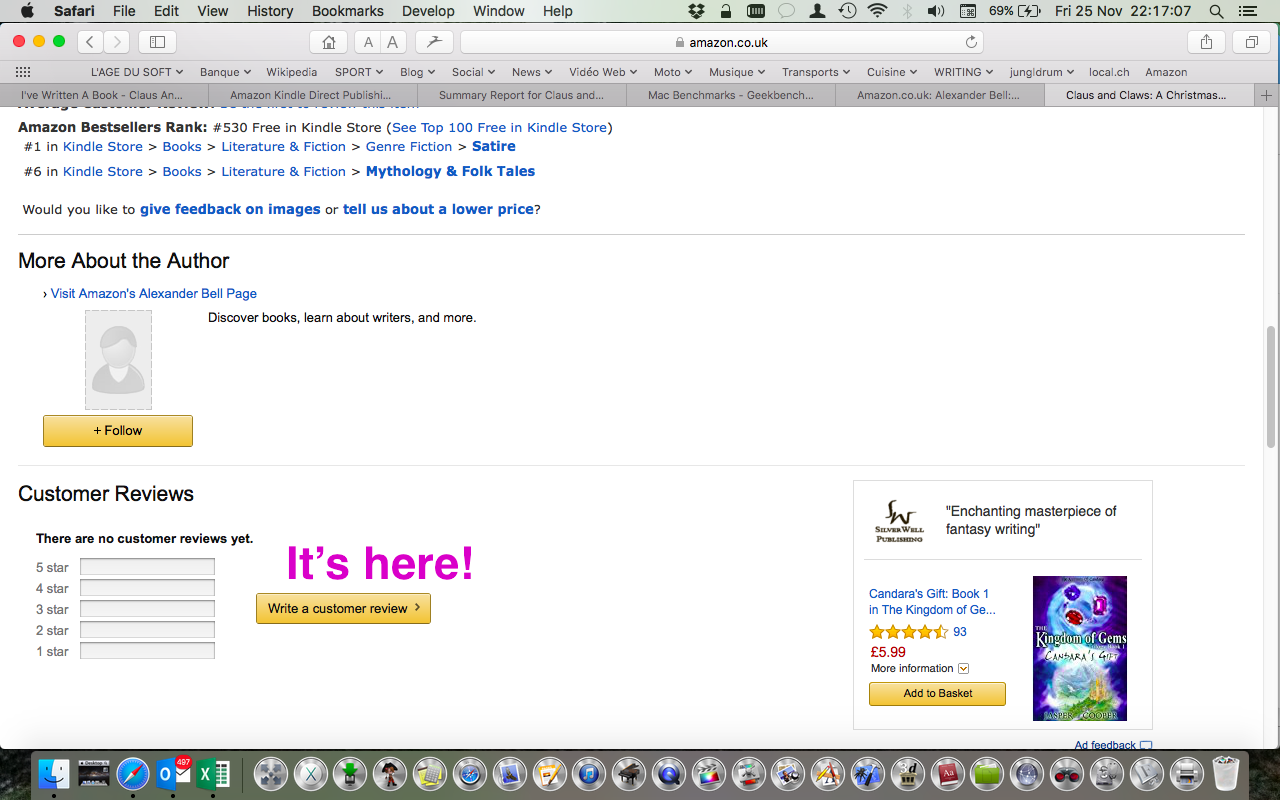Click the 1 star rating bar
Viewport: 1280px width, 800px height.
(147, 651)
